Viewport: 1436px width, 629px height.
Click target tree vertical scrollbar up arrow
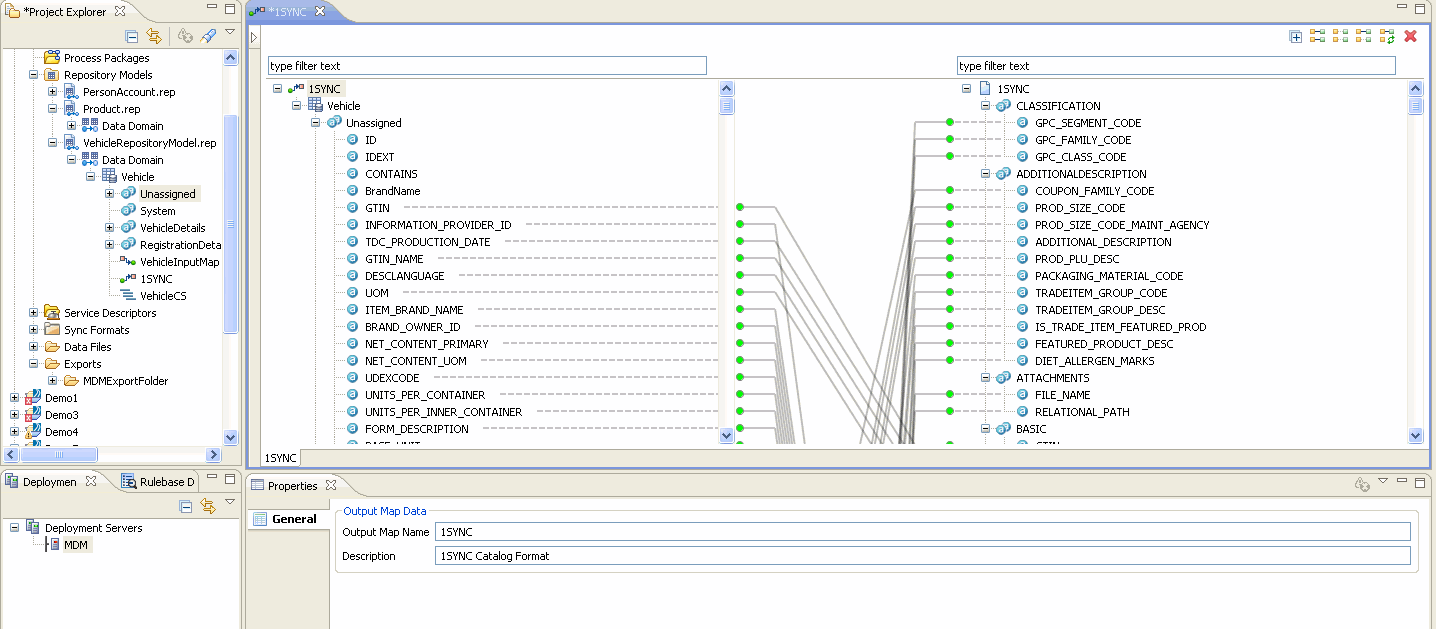coord(1415,89)
